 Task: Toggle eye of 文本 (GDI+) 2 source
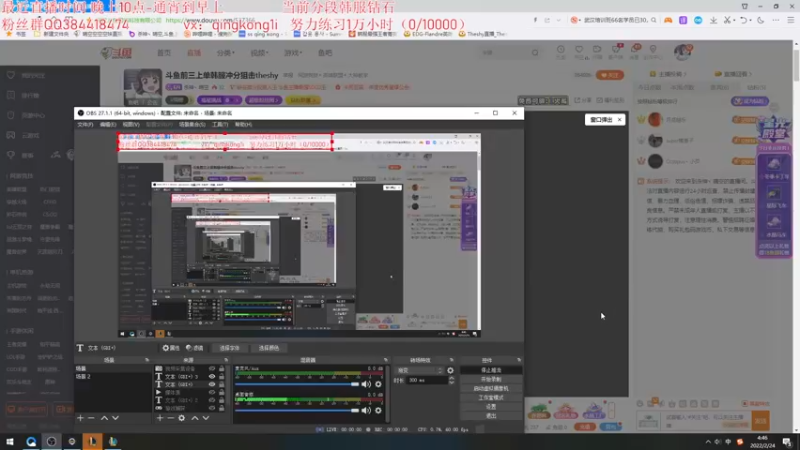click(212, 400)
